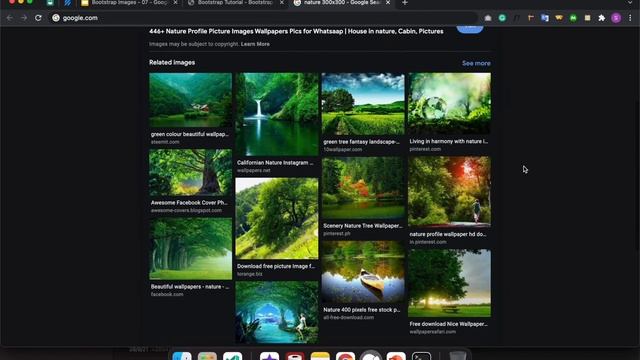This screenshot has width=640, height=360.
Task: Reload the Google page
Action: coord(38,18)
